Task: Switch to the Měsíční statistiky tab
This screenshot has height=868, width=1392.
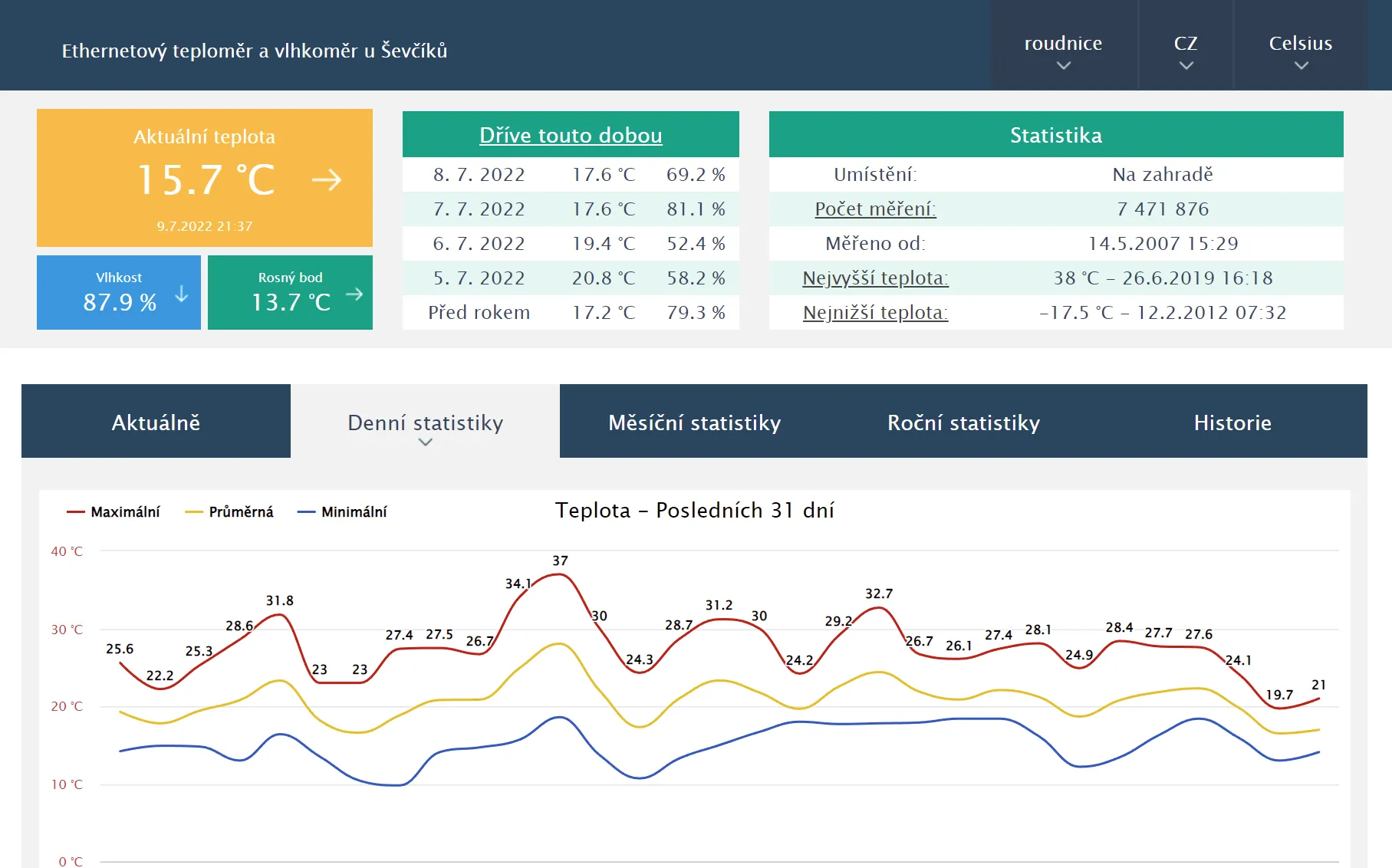Action: pyautogui.click(x=694, y=422)
